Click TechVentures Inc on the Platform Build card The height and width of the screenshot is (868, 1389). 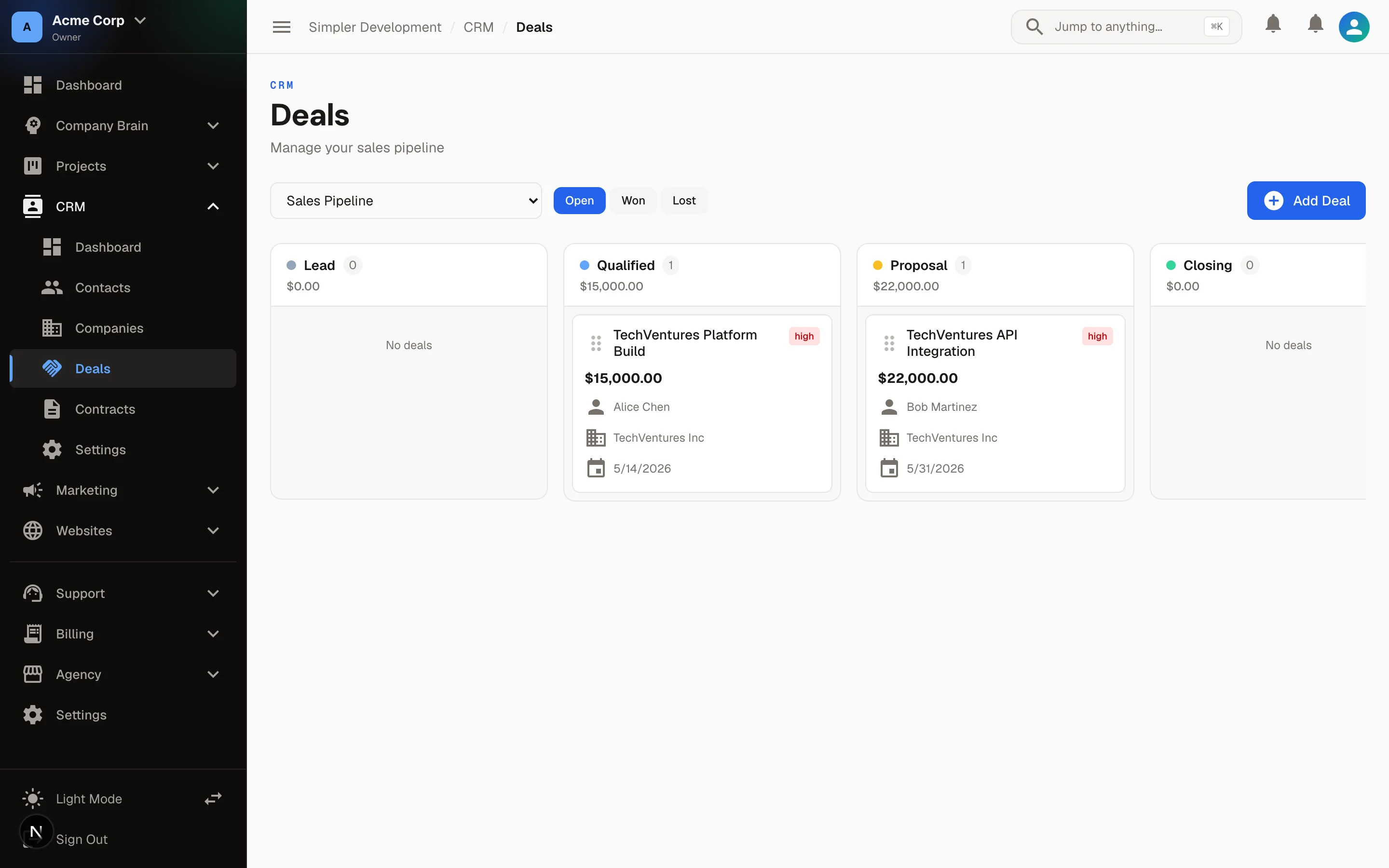pos(658,438)
